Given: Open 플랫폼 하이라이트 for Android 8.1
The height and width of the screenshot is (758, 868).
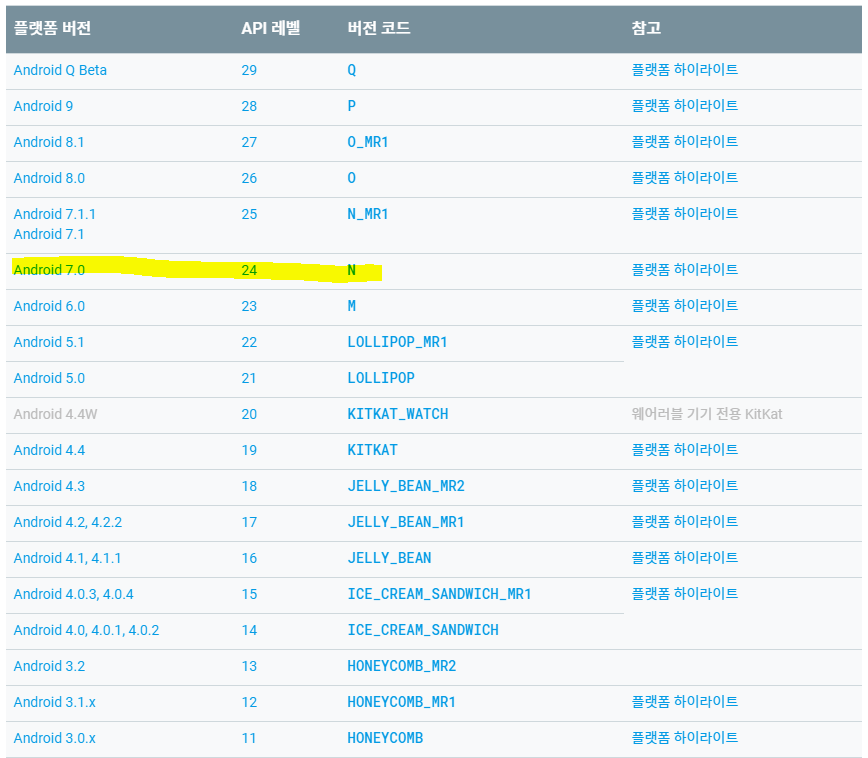Looking at the screenshot, I should [x=685, y=142].
